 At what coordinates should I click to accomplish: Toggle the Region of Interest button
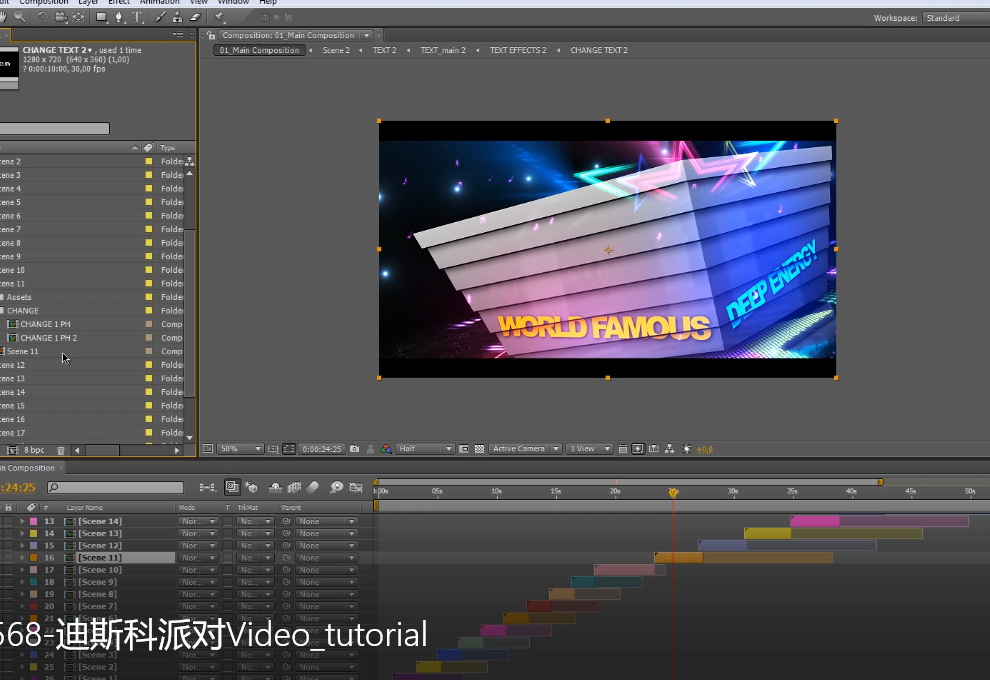(463, 449)
